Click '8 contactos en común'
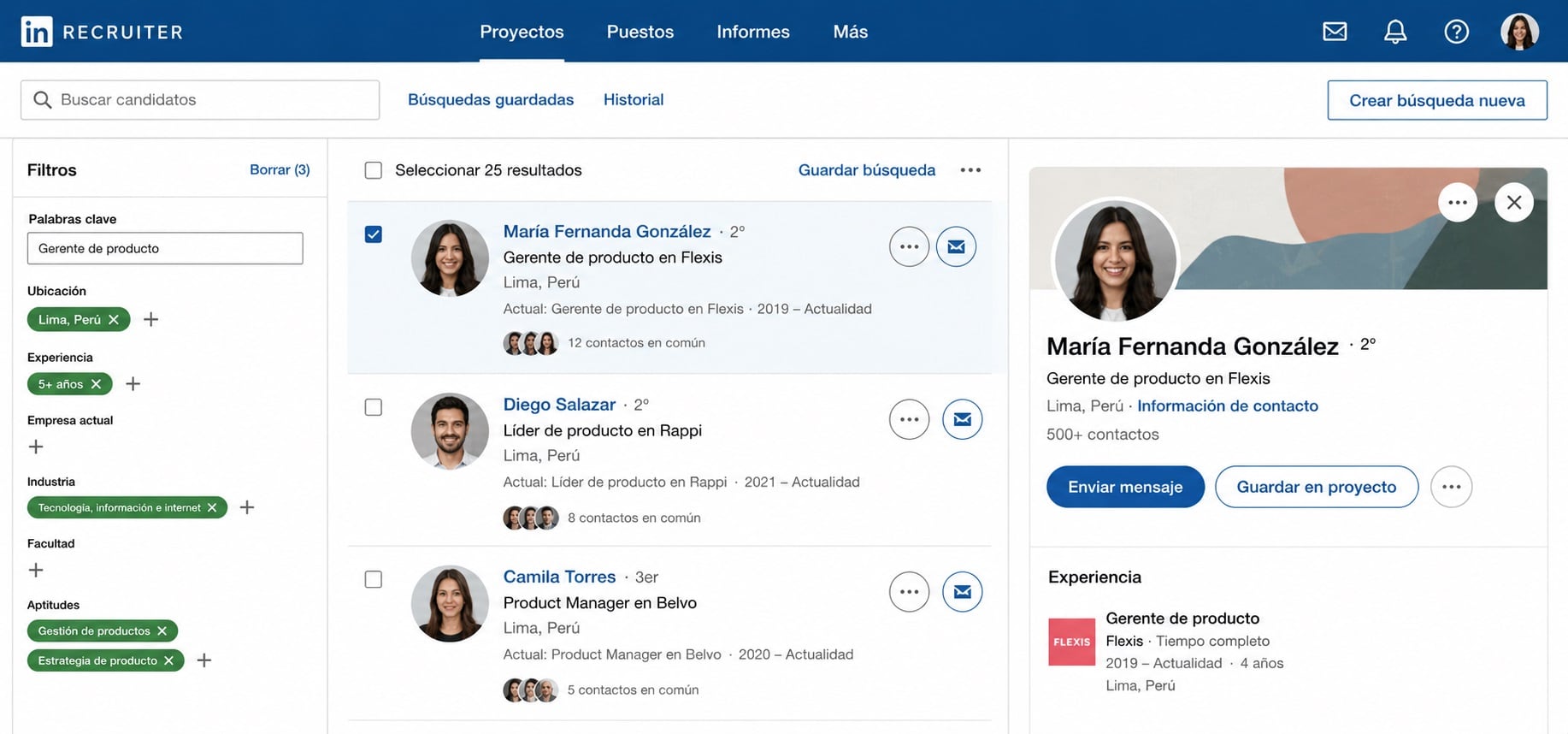Image resolution: width=1568 pixels, height=734 pixels. click(x=634, y=518)
